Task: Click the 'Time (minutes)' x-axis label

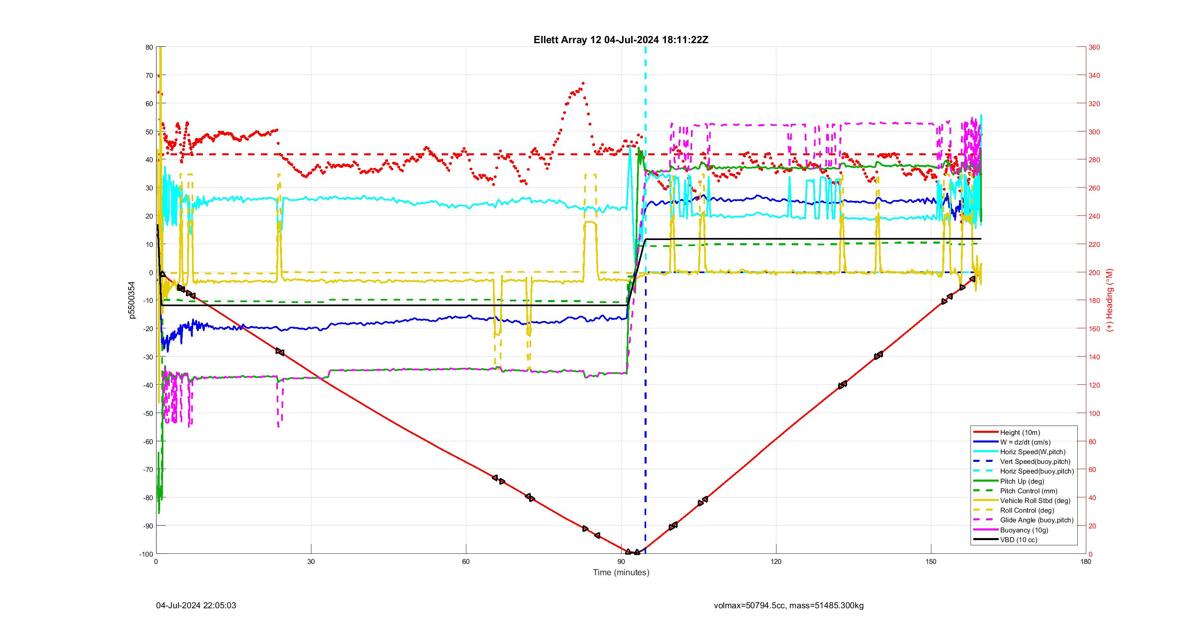Action: [621, 572]
